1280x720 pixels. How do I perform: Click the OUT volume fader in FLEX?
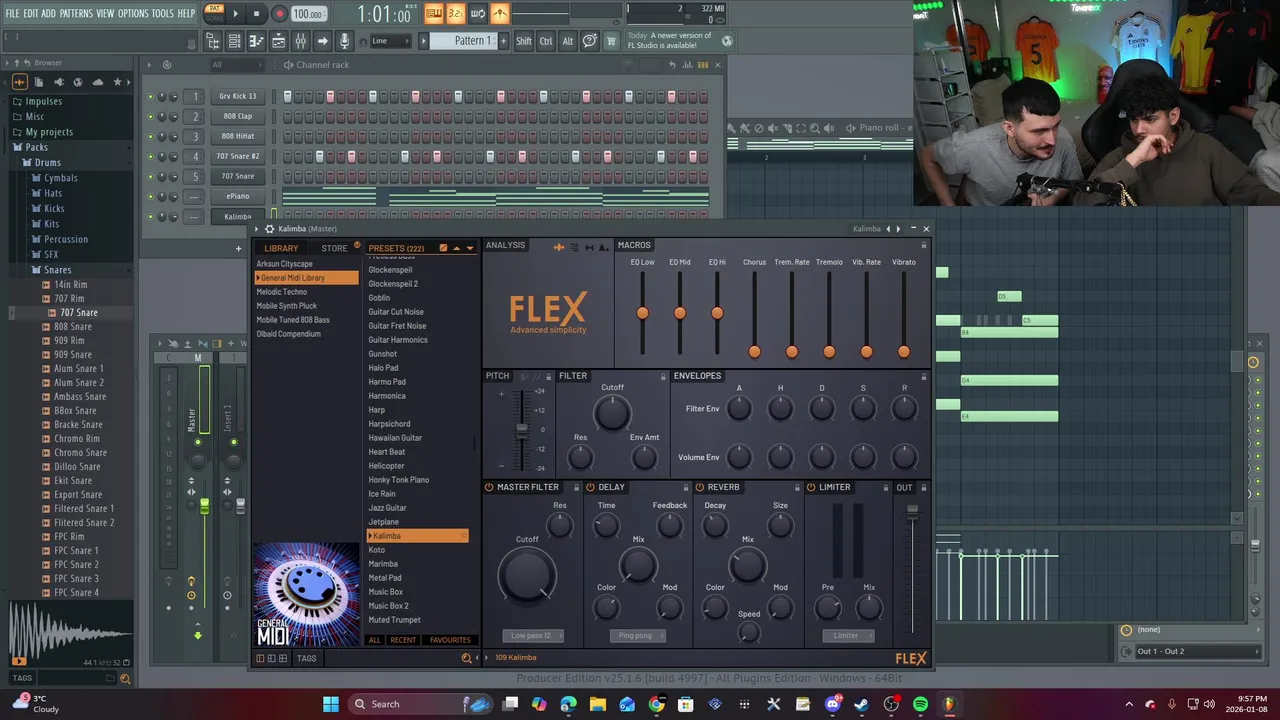pos(912,512)
